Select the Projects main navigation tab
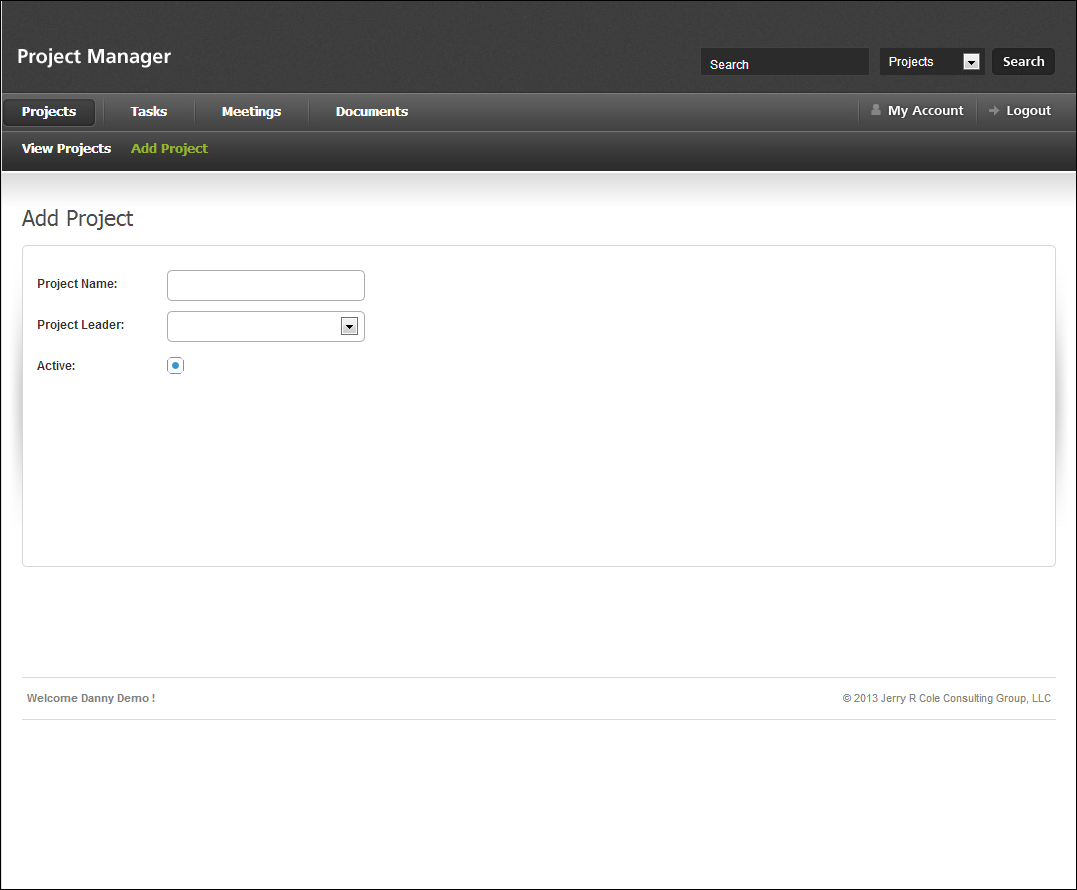The width and height of the screenshot is (1077, 890). [49, 112]
